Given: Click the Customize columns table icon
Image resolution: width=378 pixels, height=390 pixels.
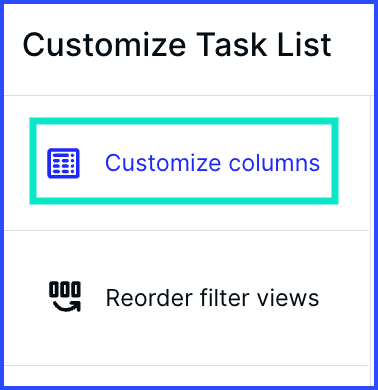Looking at the screenshot, I should [63, 163].
